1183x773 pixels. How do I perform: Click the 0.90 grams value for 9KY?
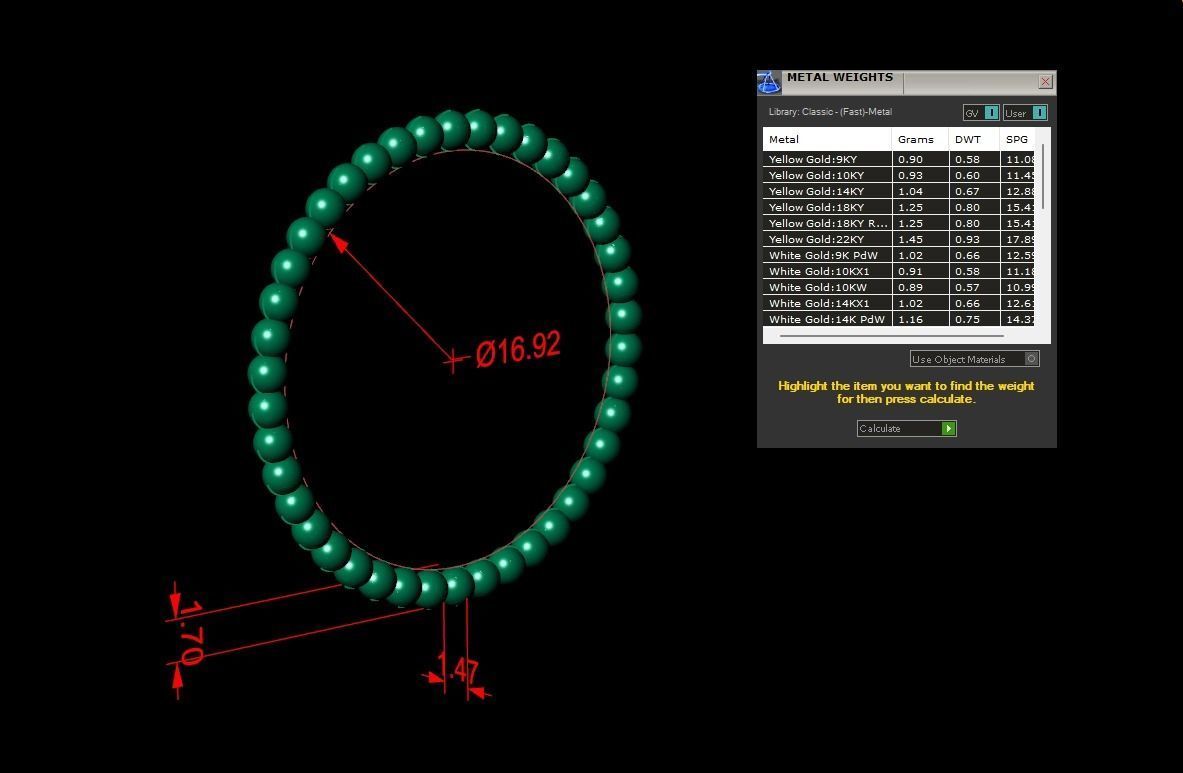coord(910,159)
